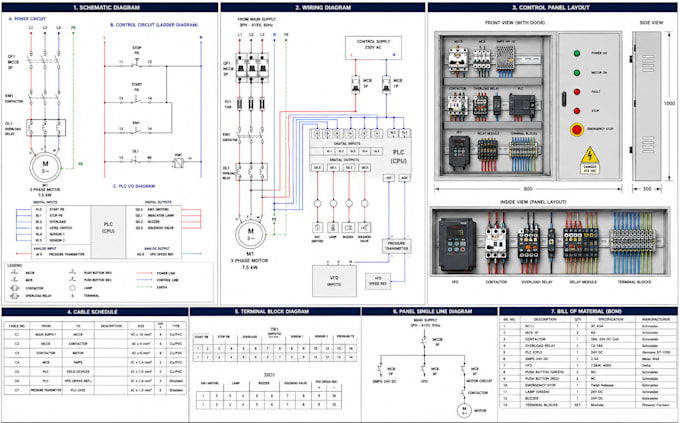Click the red Fault indicator lamp
The height and width of the screenshot is (423, 680).
click(577, 92)
